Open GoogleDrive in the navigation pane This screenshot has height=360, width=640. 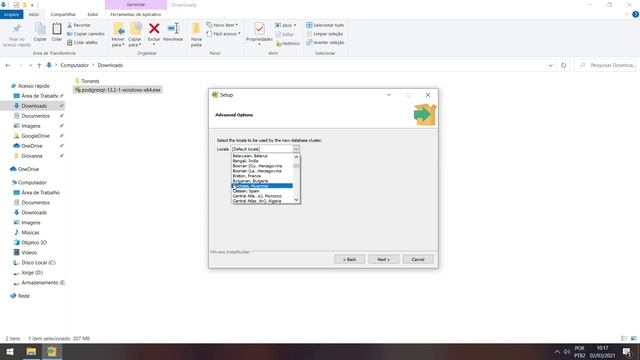coord(35,136)
